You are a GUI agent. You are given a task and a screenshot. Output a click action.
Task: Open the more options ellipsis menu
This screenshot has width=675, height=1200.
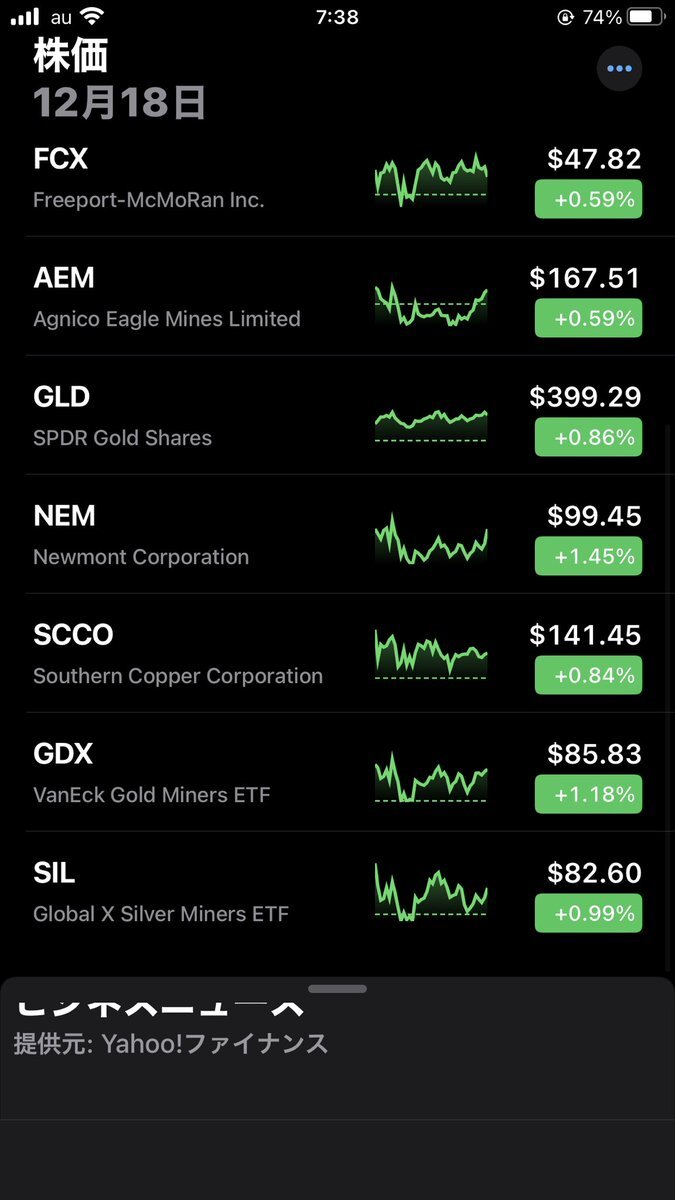click(x=619, y=69)
